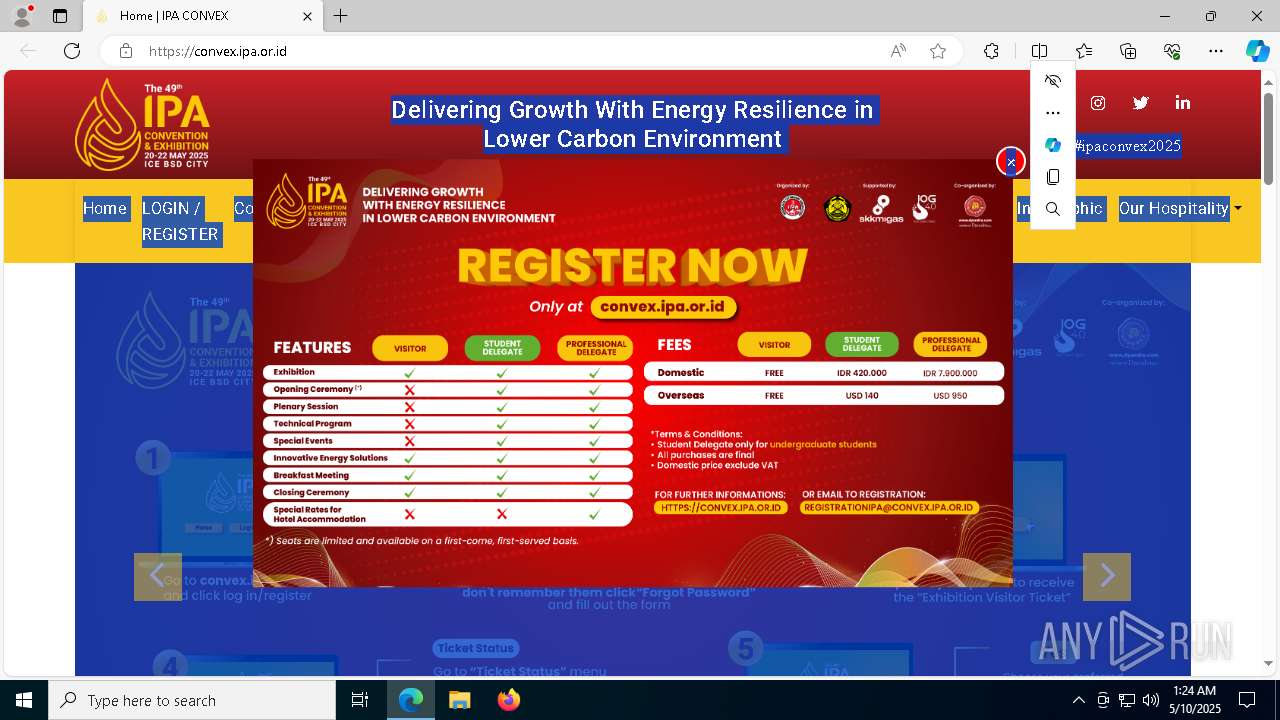Image resolution: width=1280 pixels, height=720 pixels.
Task: Click the Closing Ceremony feature row
Action: 448,492
